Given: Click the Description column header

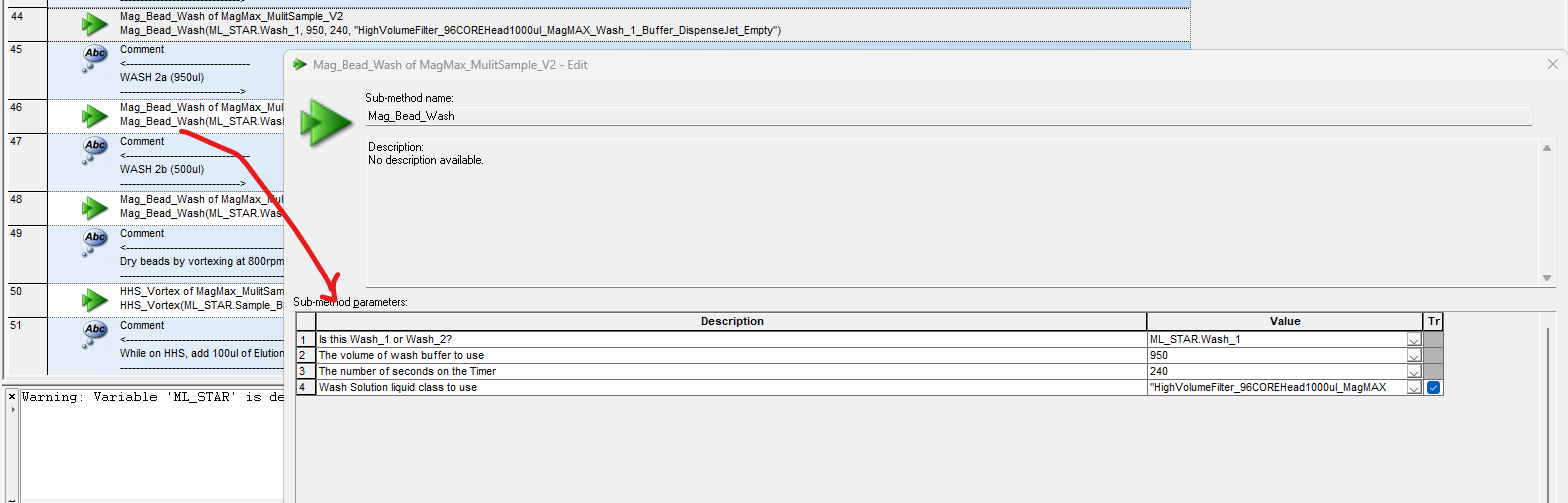Looking at the screenshot, I should coord(731,322).
